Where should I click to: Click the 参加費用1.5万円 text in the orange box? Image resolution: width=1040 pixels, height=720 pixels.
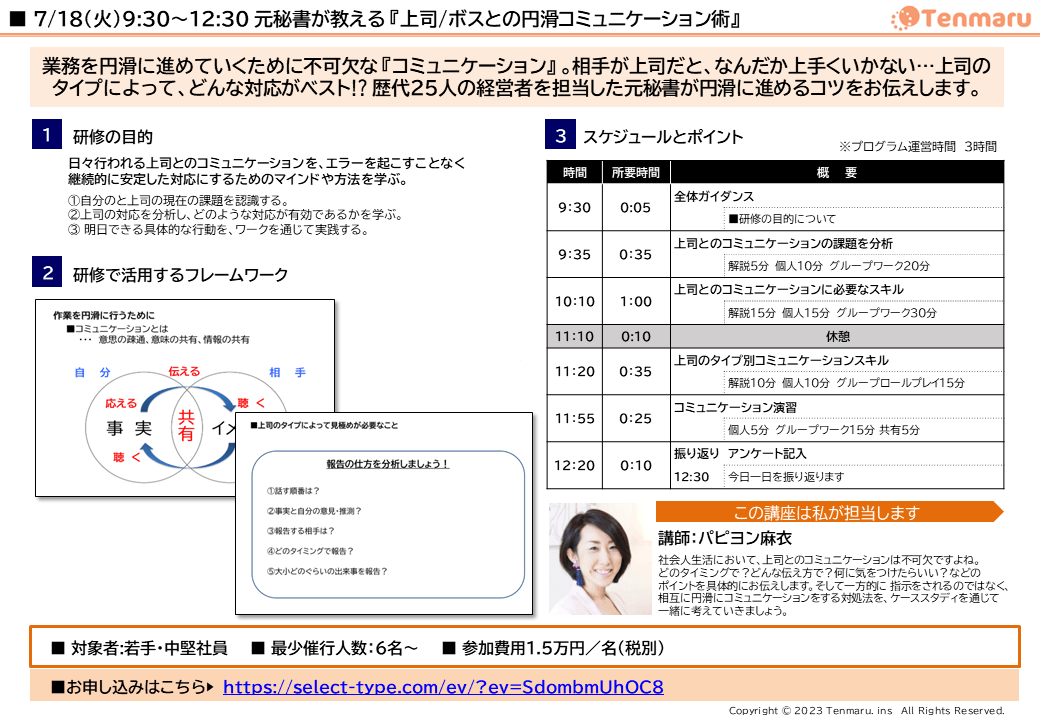[x=553, y=648]
